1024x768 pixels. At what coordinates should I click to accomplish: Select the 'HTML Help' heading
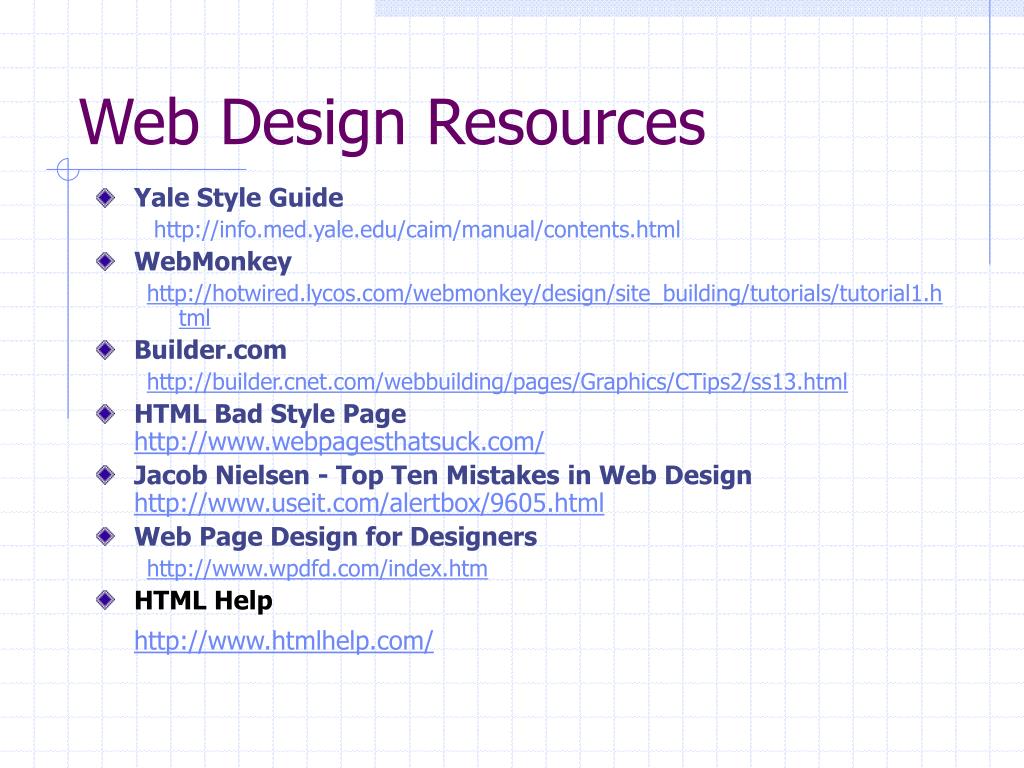[x=203, y=601]
